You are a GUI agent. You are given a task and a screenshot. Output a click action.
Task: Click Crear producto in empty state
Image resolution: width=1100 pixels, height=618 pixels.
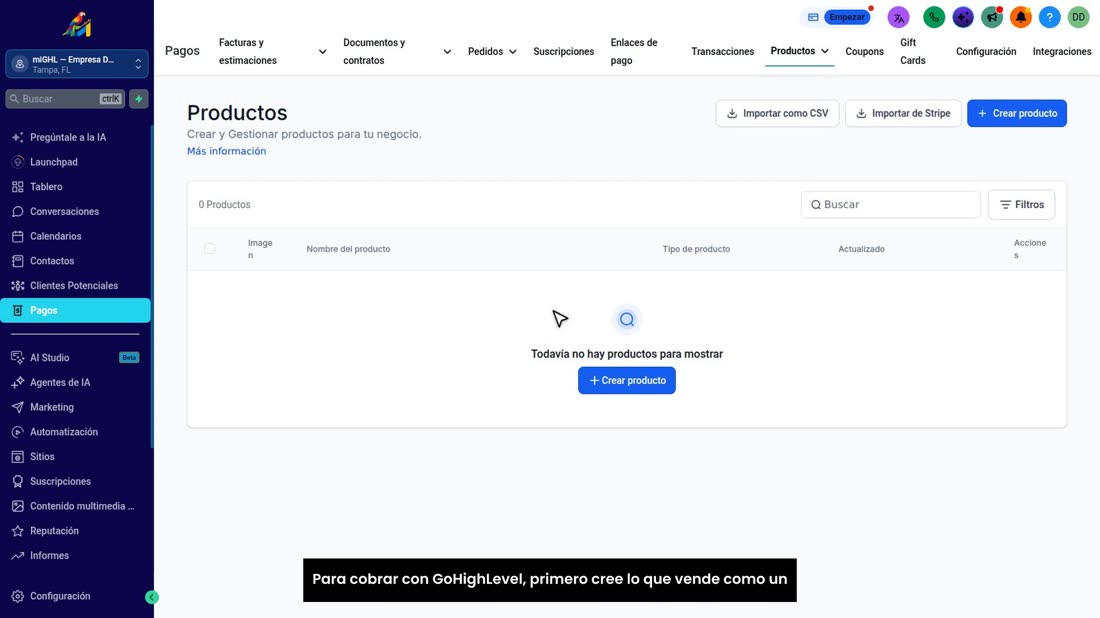click(x=626, y=380)
